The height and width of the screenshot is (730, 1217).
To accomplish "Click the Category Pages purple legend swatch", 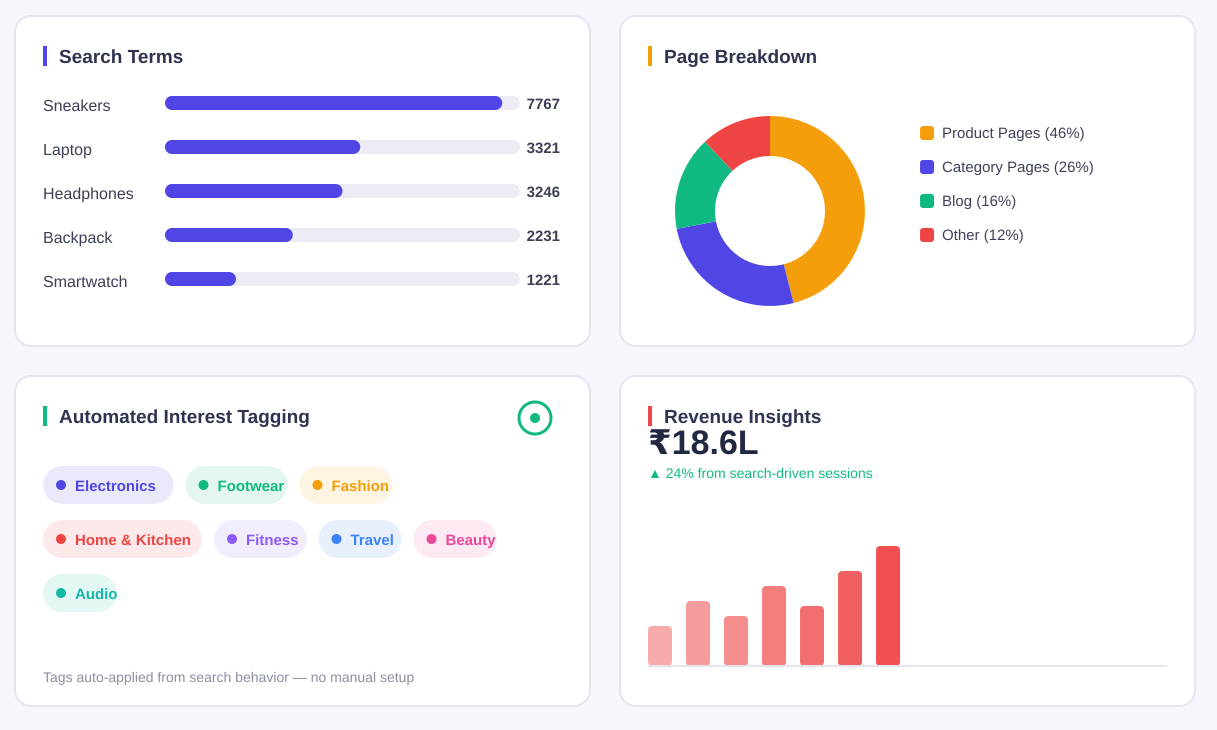I will 927,167.
